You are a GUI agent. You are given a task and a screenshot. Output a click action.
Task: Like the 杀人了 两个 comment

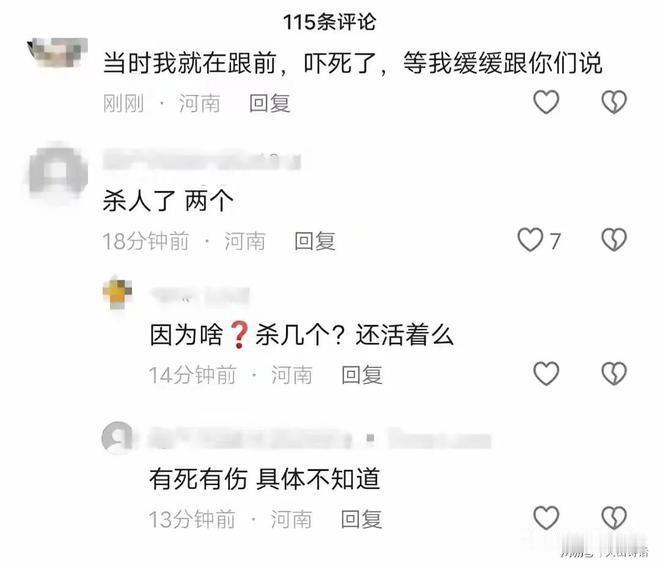pyautogui.click(x=530, y=240)
